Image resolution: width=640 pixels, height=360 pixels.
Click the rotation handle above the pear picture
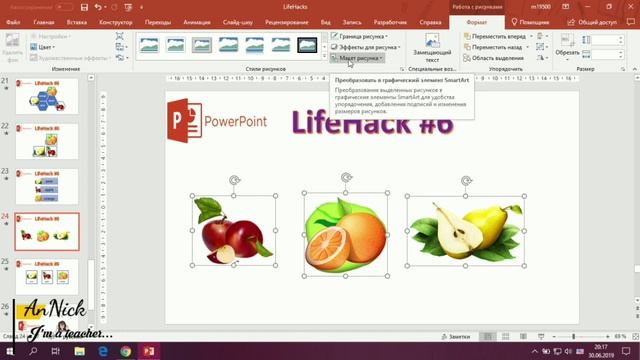466,180
